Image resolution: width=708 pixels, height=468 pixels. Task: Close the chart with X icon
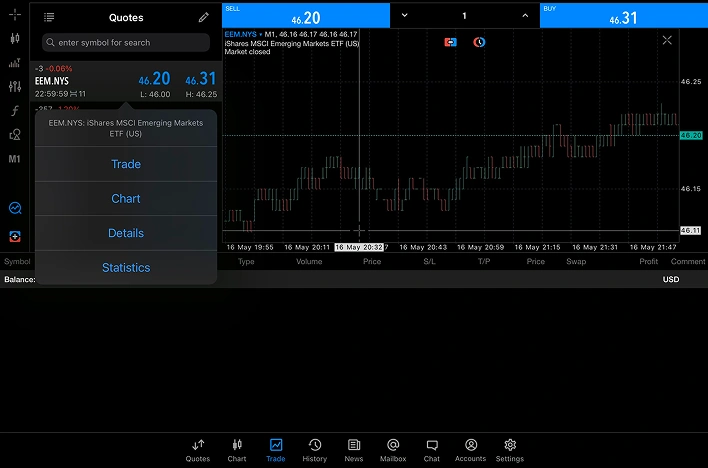[667, 40]
